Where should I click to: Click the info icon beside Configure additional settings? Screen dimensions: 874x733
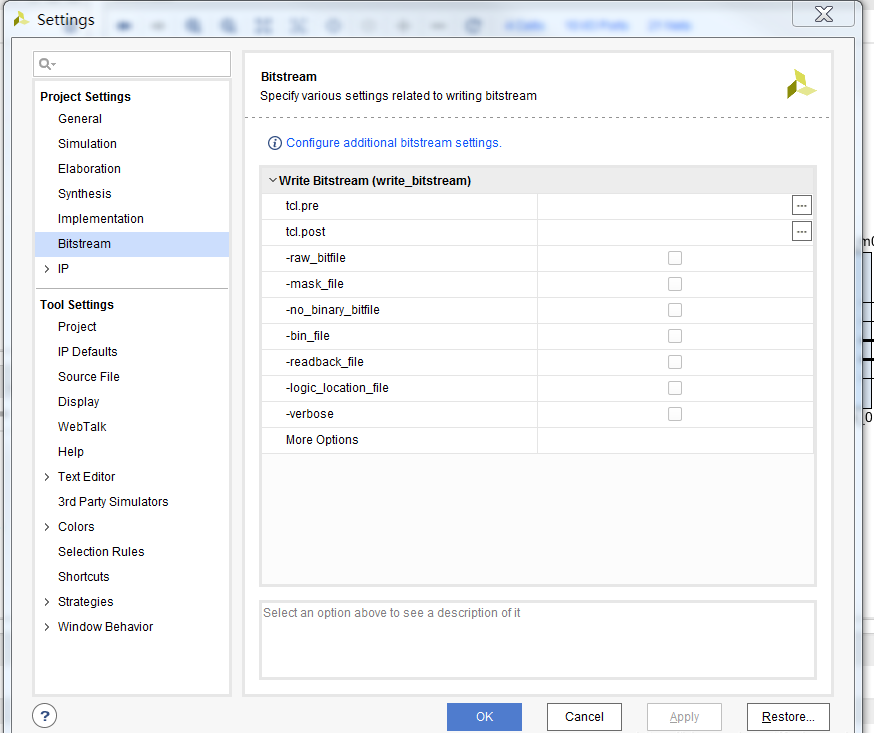(275, 143)
